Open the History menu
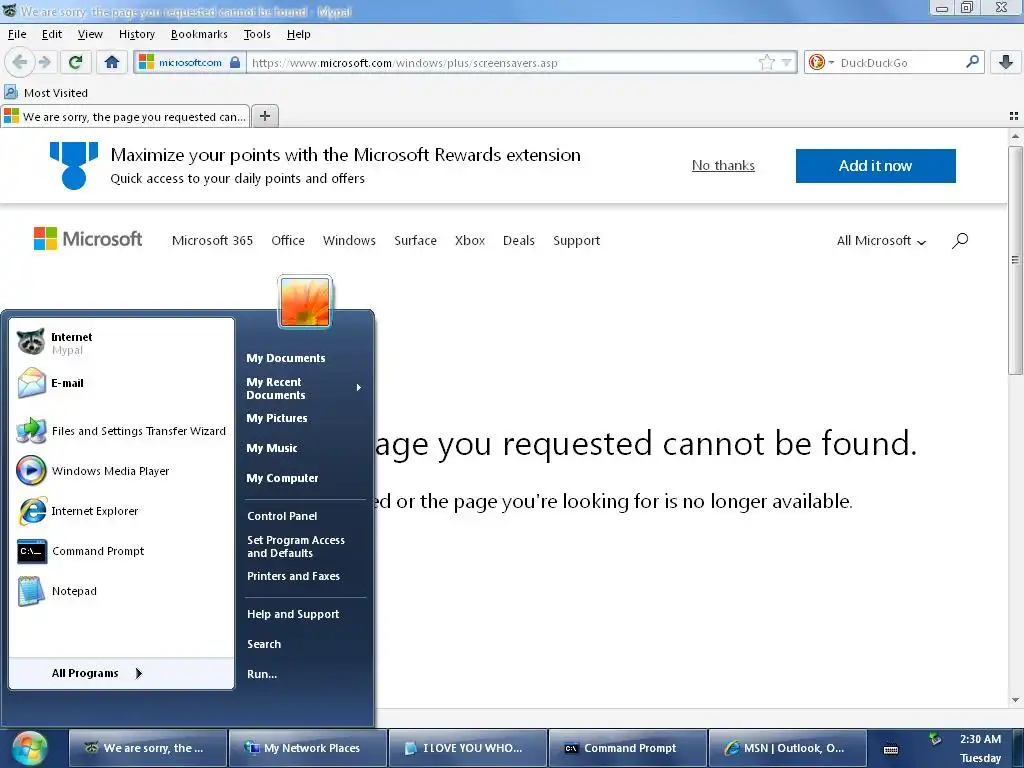The width and height of the screenshot is (1024, 768). click(x=136, y=34)
